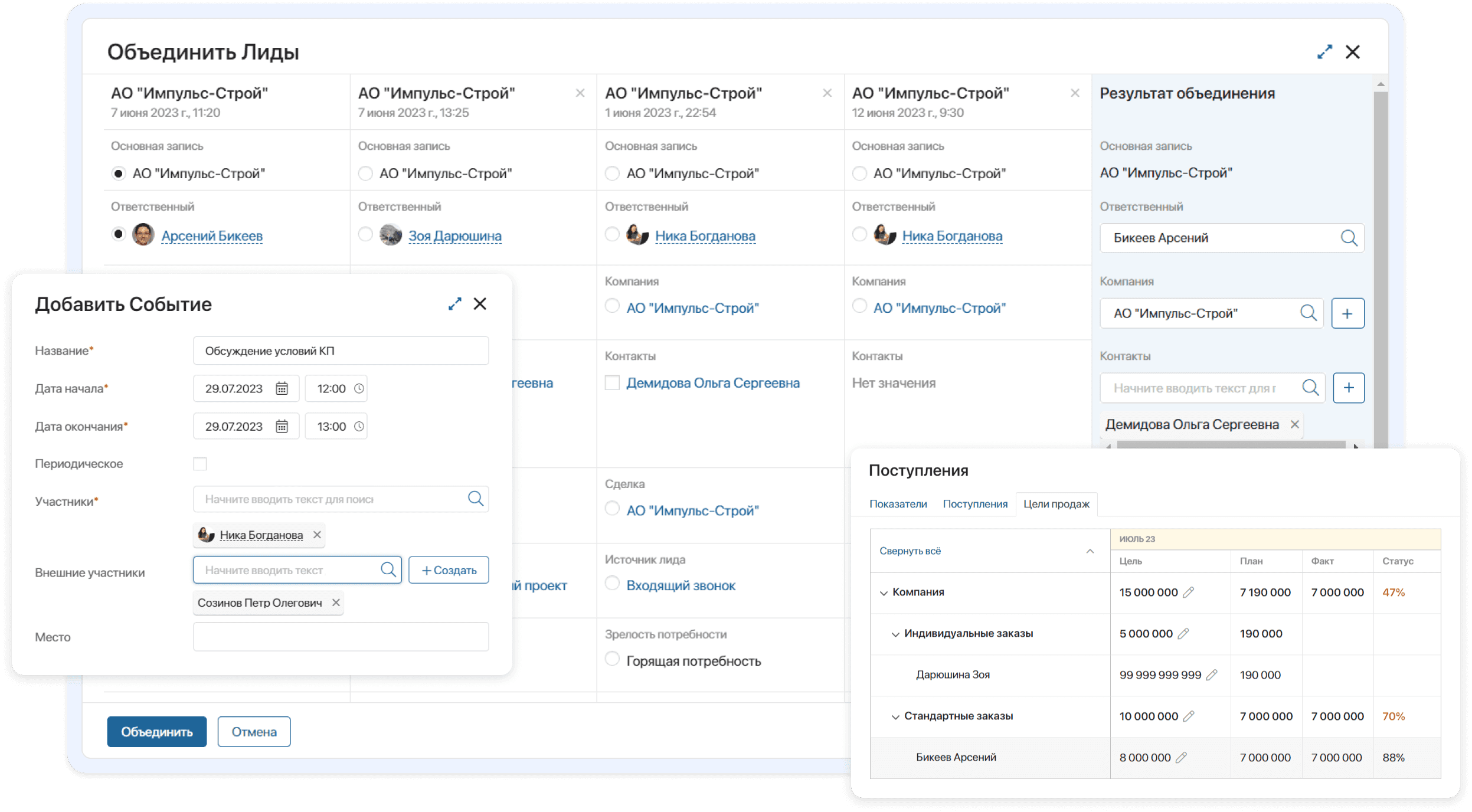Image resolution: width=1472 pixels, height=812 pixels.
Task: Collapse the Индивидуальные заказы group
Action: point(895,634)
